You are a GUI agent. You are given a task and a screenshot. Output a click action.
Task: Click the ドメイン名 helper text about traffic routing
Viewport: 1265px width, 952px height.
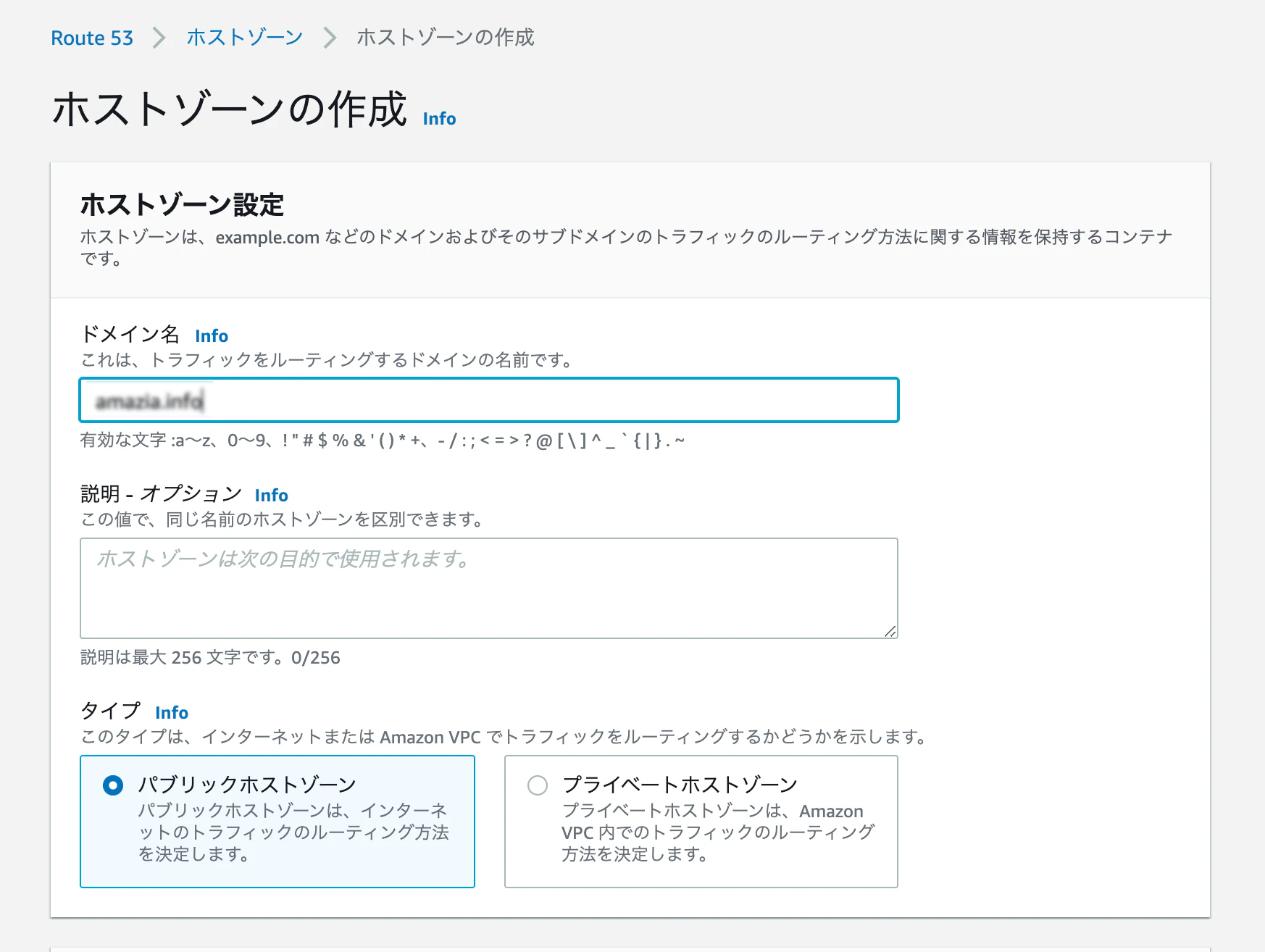tap(327, 360)
